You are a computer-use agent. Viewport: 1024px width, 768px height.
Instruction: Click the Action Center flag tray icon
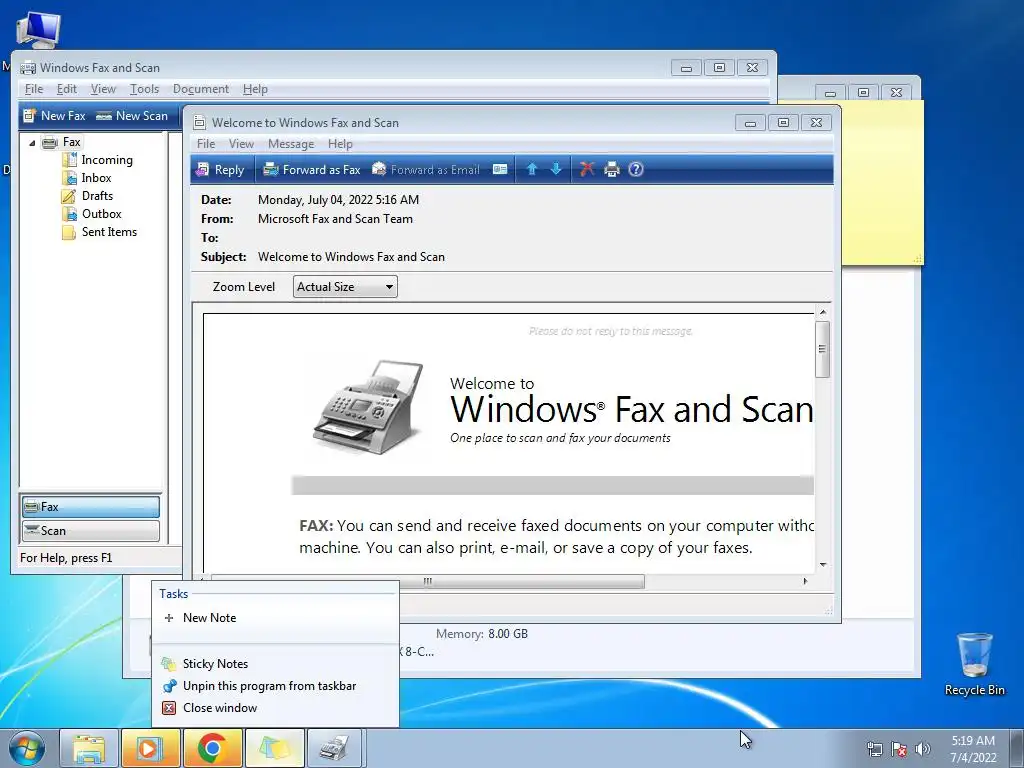pos(899,749)
